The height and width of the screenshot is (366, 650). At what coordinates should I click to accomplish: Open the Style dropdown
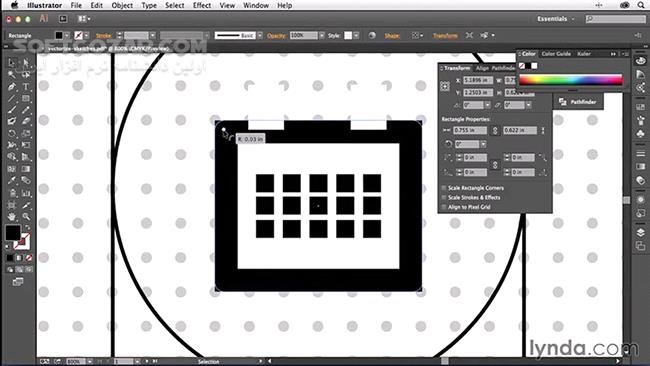[x=356, y=36]
